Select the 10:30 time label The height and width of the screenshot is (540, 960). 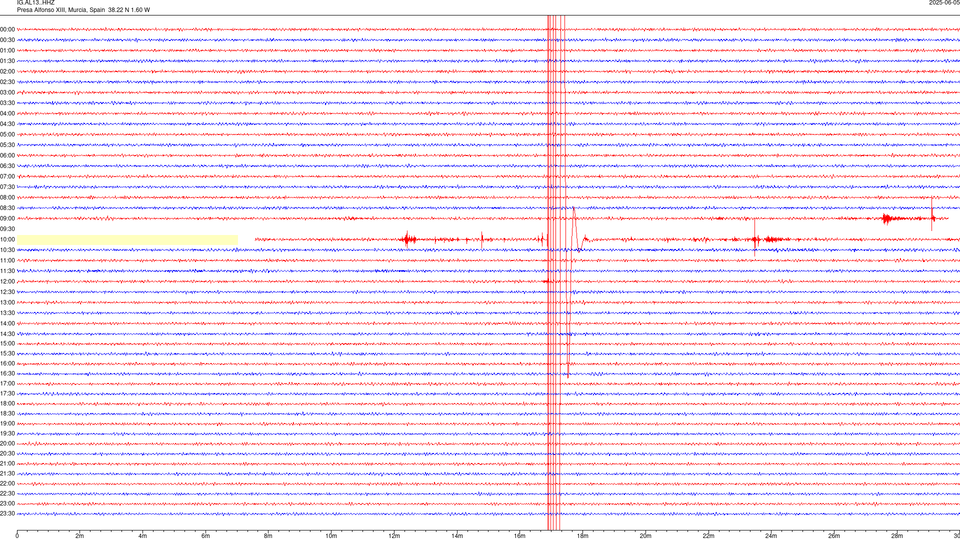pos(7,250)
